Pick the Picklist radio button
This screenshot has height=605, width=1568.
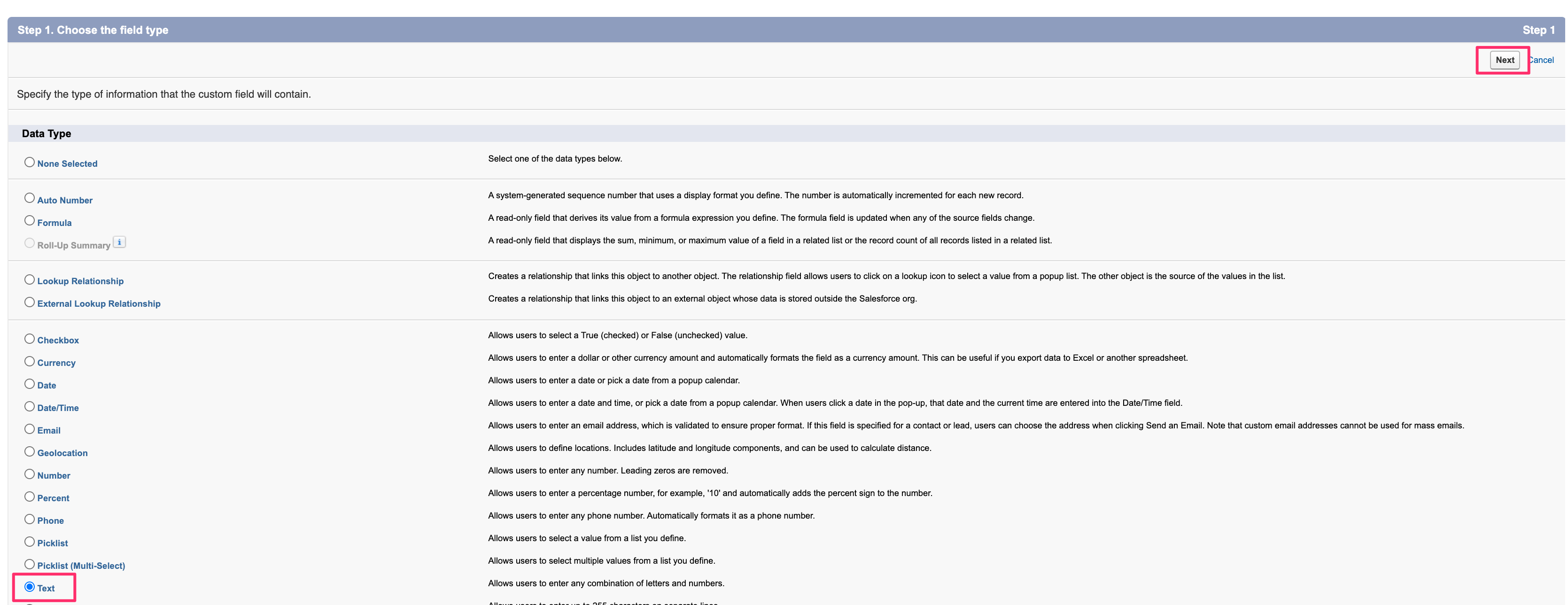29,541
